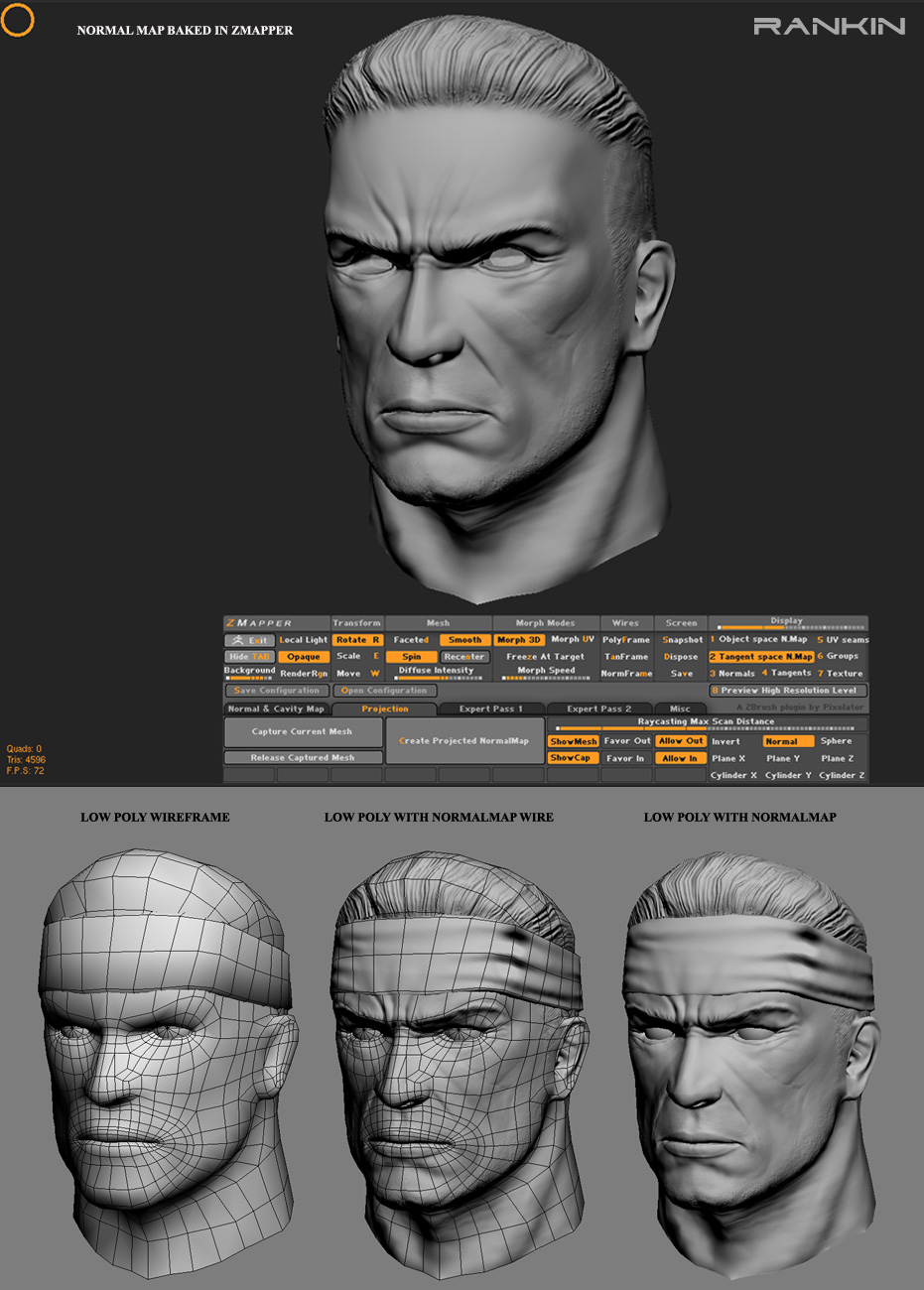Toggle the Allow In option
The image size is (924, 1290).
pyautogui.click(x=681, y=758)
